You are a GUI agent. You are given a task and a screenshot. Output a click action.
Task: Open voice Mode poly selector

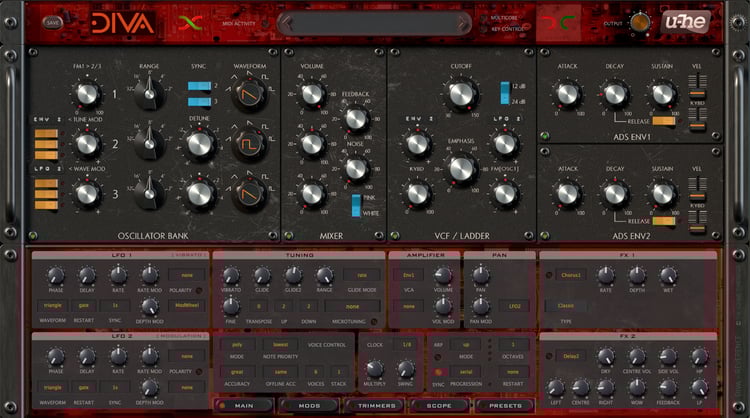[237, 344]
